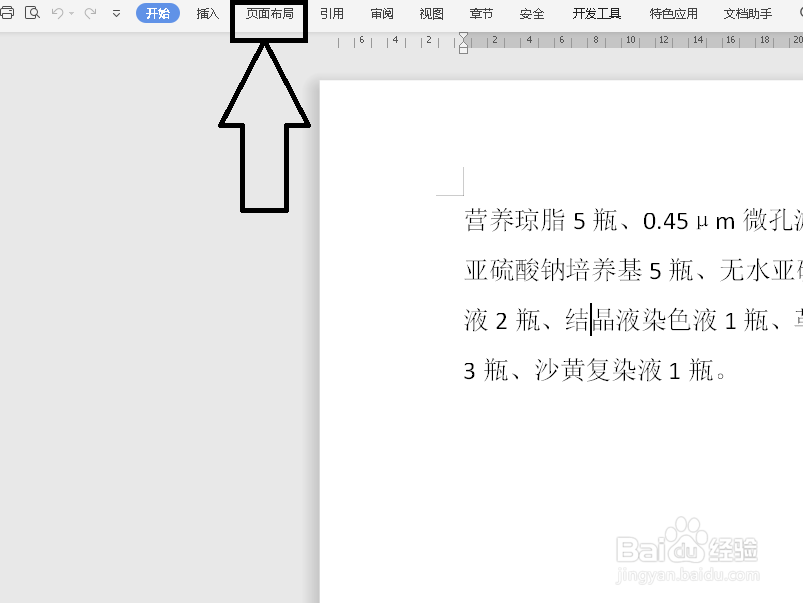Viewport: 803px width, 603px height.
Task: Select the 开发工具 tab
Action: (596, 14)
